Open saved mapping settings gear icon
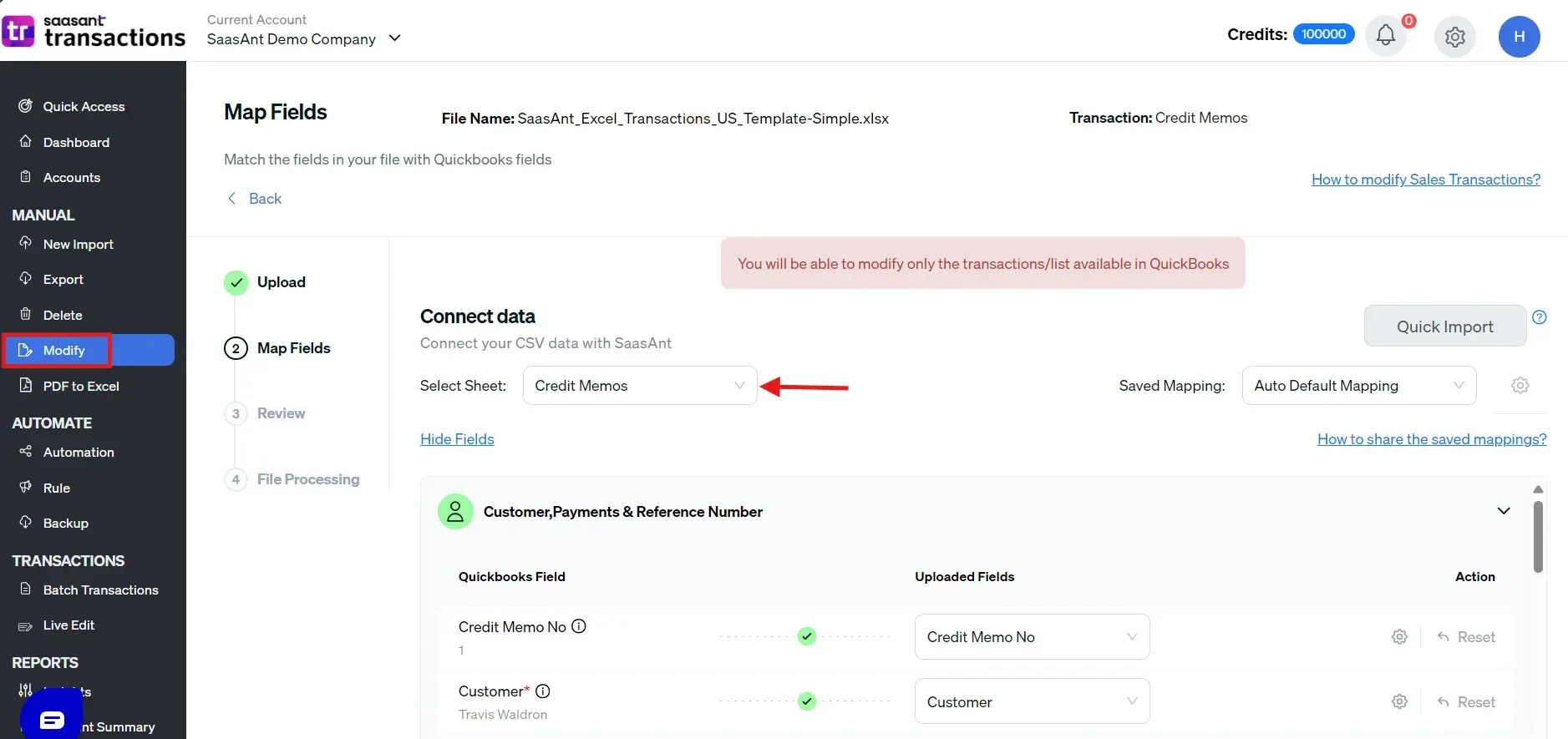This screenshot has height=739, width=1568. coord(1520,386)
